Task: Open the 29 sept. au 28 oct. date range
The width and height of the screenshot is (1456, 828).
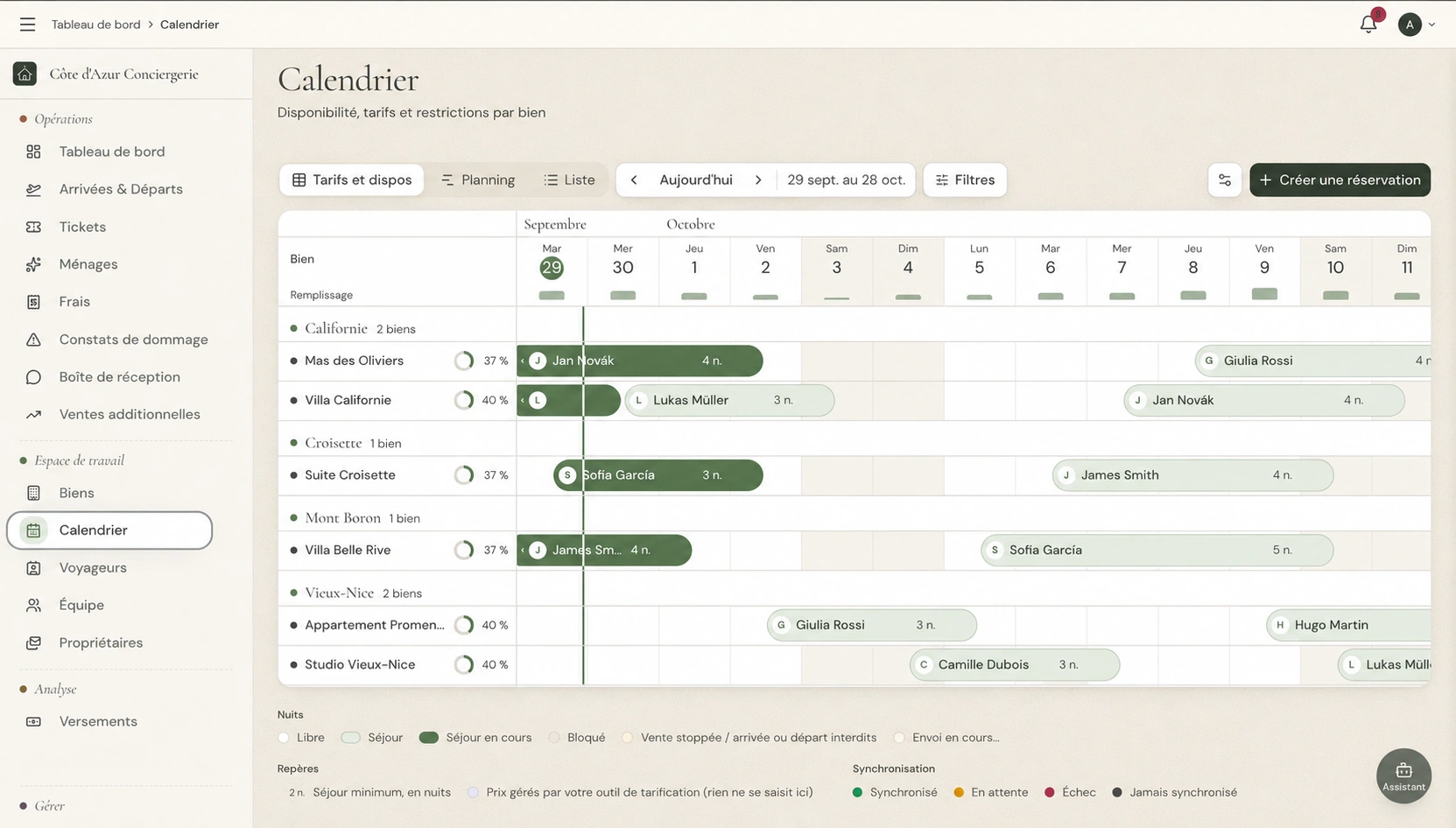Action: tap(846, 180)
